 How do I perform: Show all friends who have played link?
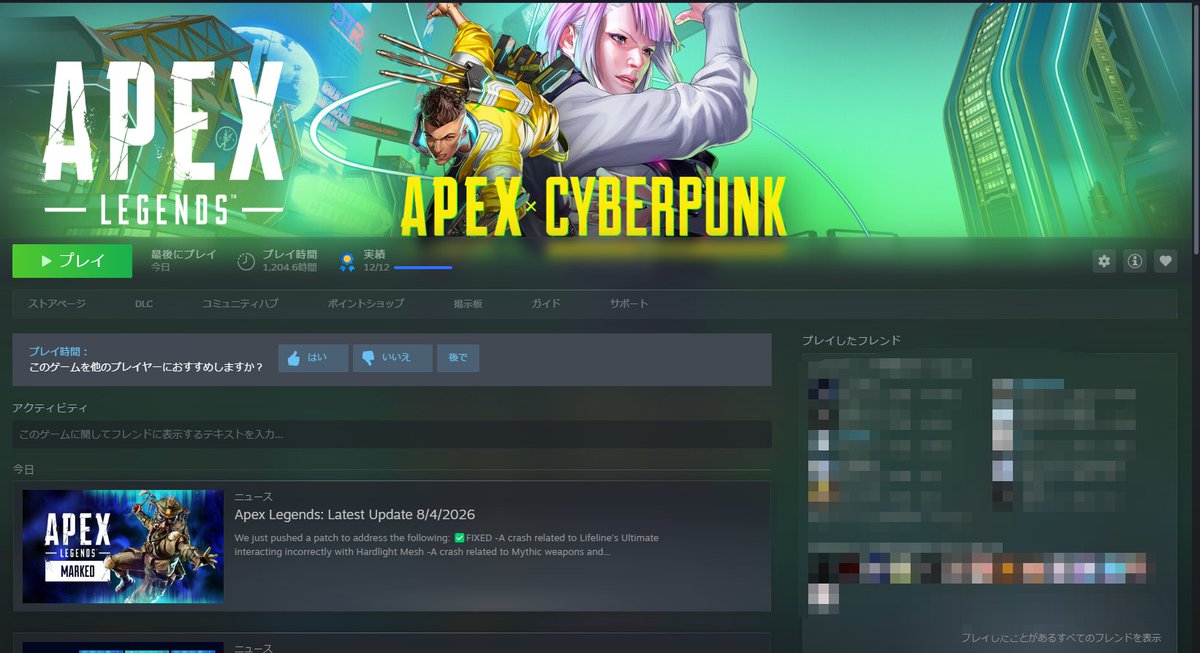click(1061, 637)
